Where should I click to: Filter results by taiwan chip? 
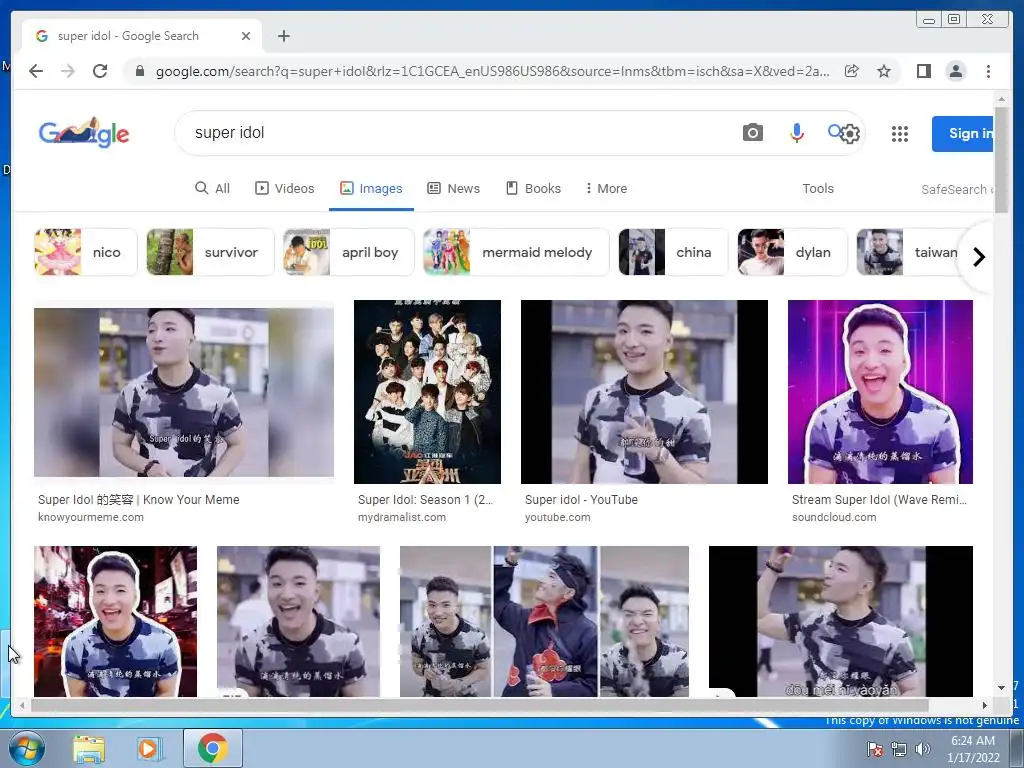(911, 252)
